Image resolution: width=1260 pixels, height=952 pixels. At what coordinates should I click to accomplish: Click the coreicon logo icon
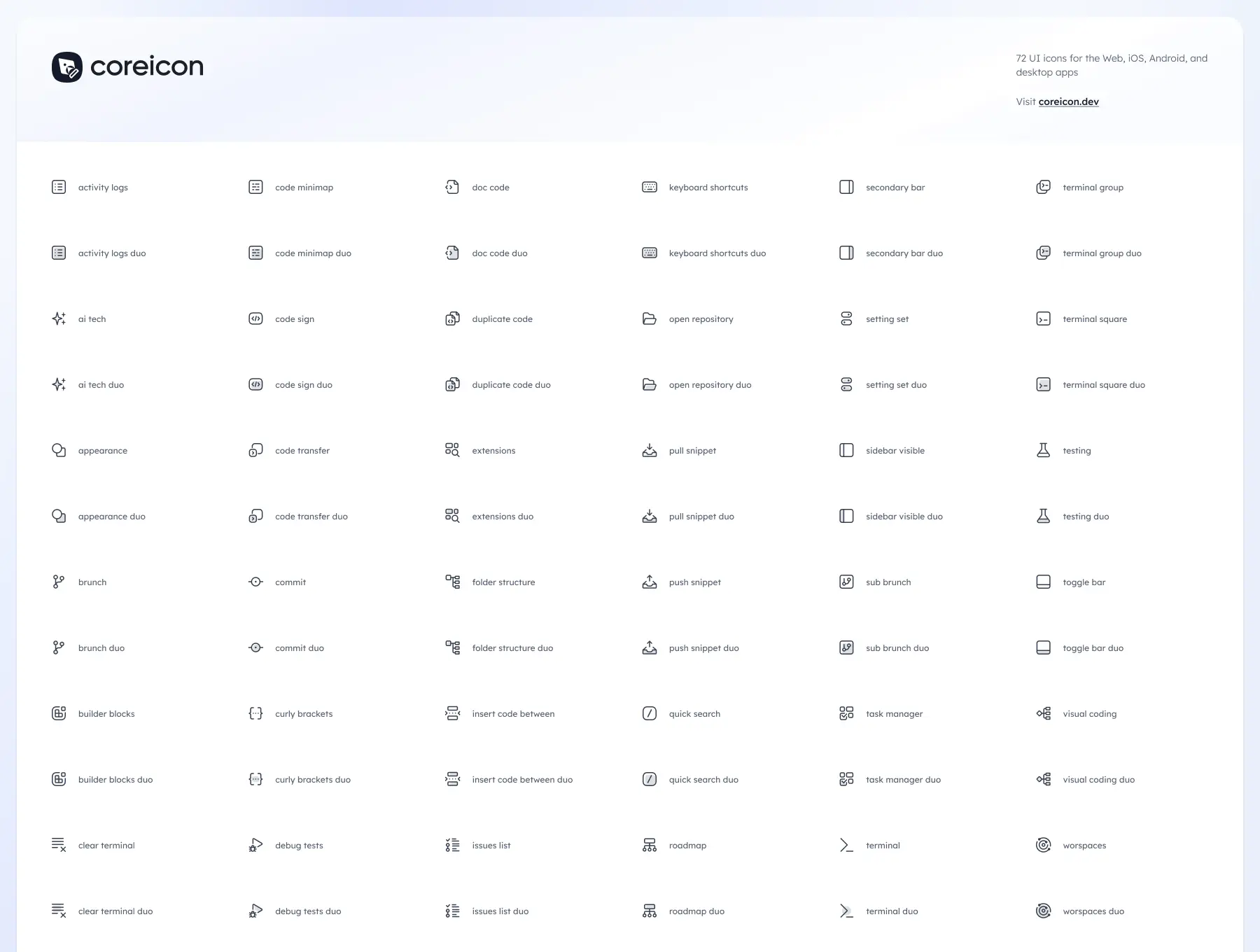[x=67, y=67]
